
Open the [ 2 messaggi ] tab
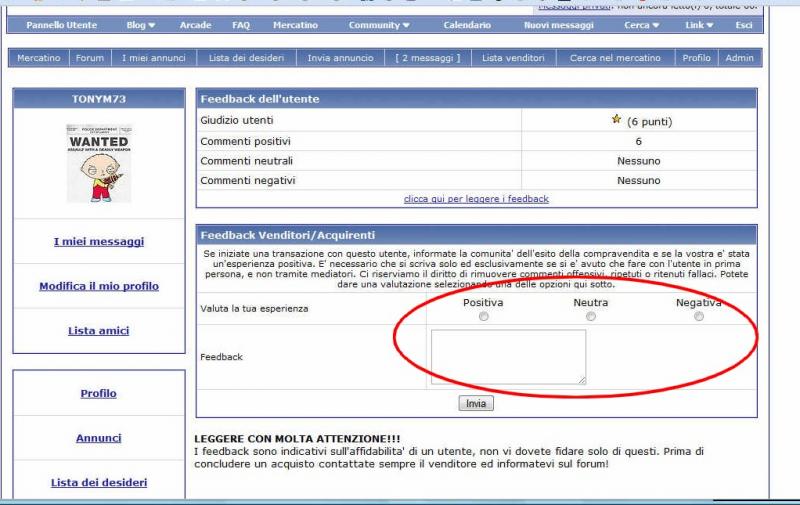(x=428, y=58)
